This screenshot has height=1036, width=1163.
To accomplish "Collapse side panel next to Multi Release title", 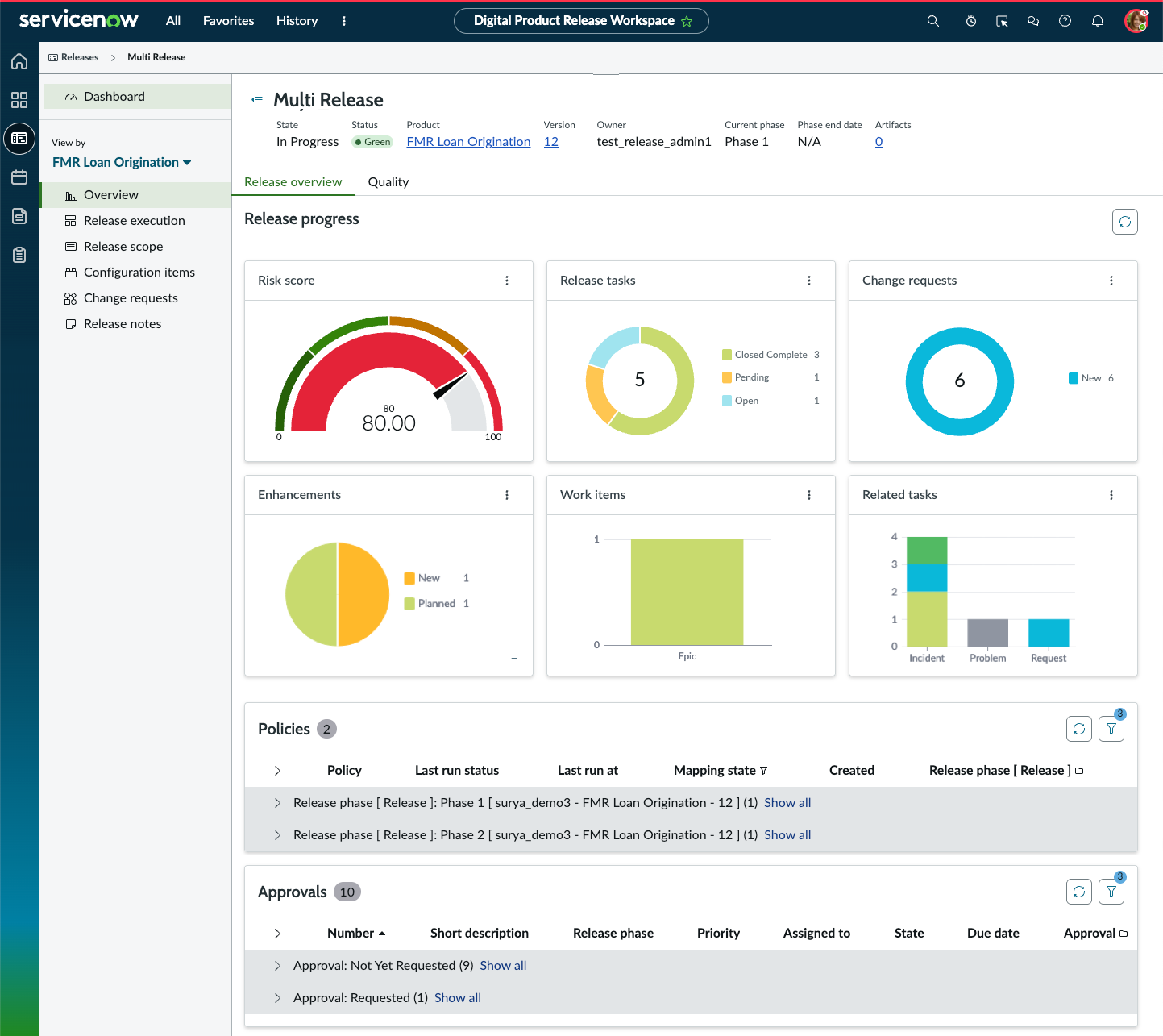I will [257, 100].
